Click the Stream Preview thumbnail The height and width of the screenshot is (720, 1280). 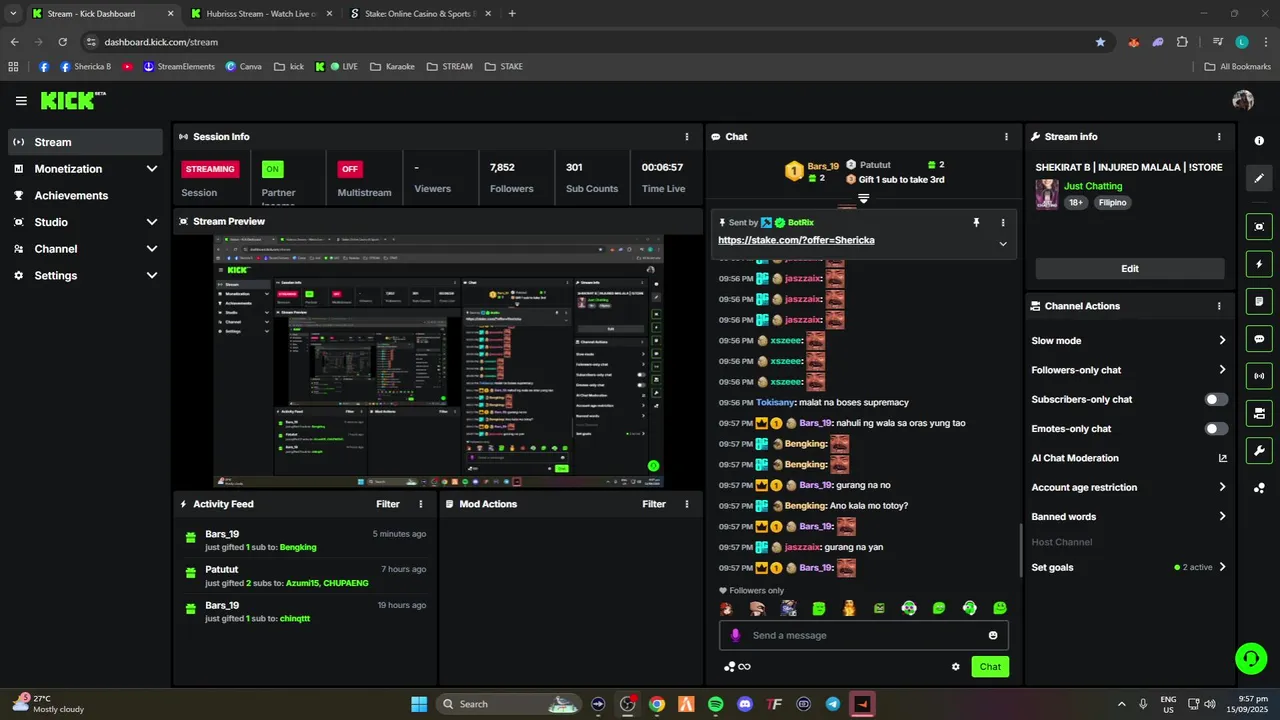tap(438, 362)
